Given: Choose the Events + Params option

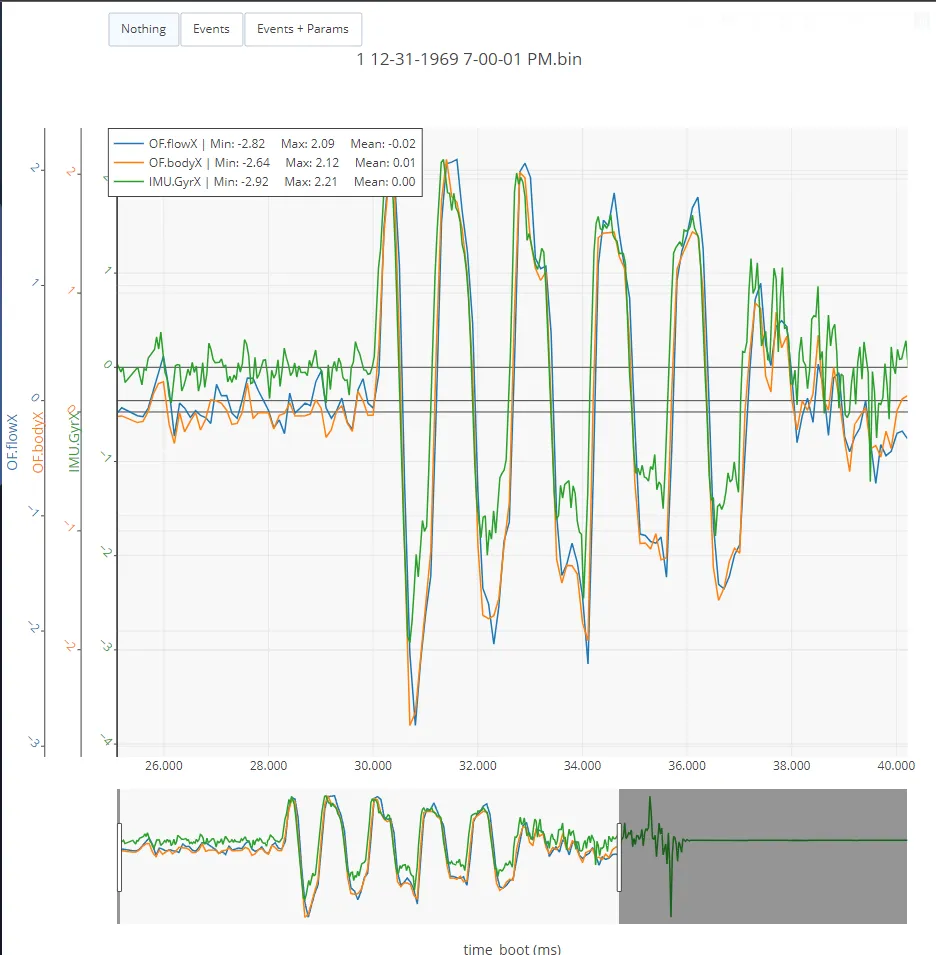Looking at the screenshot, I should pyautogui.click(x=303, y=29).
